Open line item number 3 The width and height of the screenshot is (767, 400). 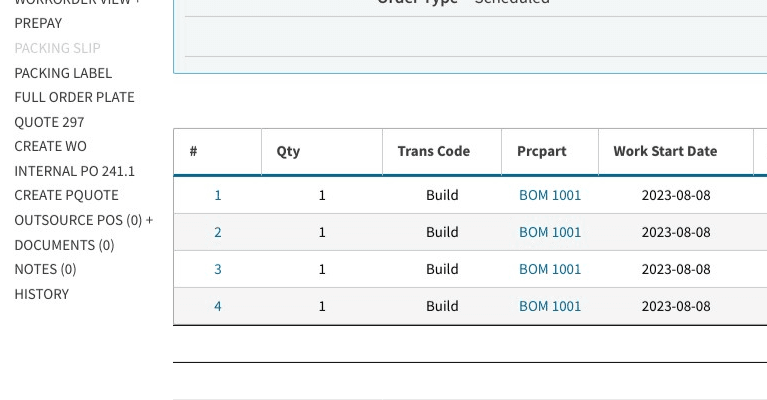[218, 269]
